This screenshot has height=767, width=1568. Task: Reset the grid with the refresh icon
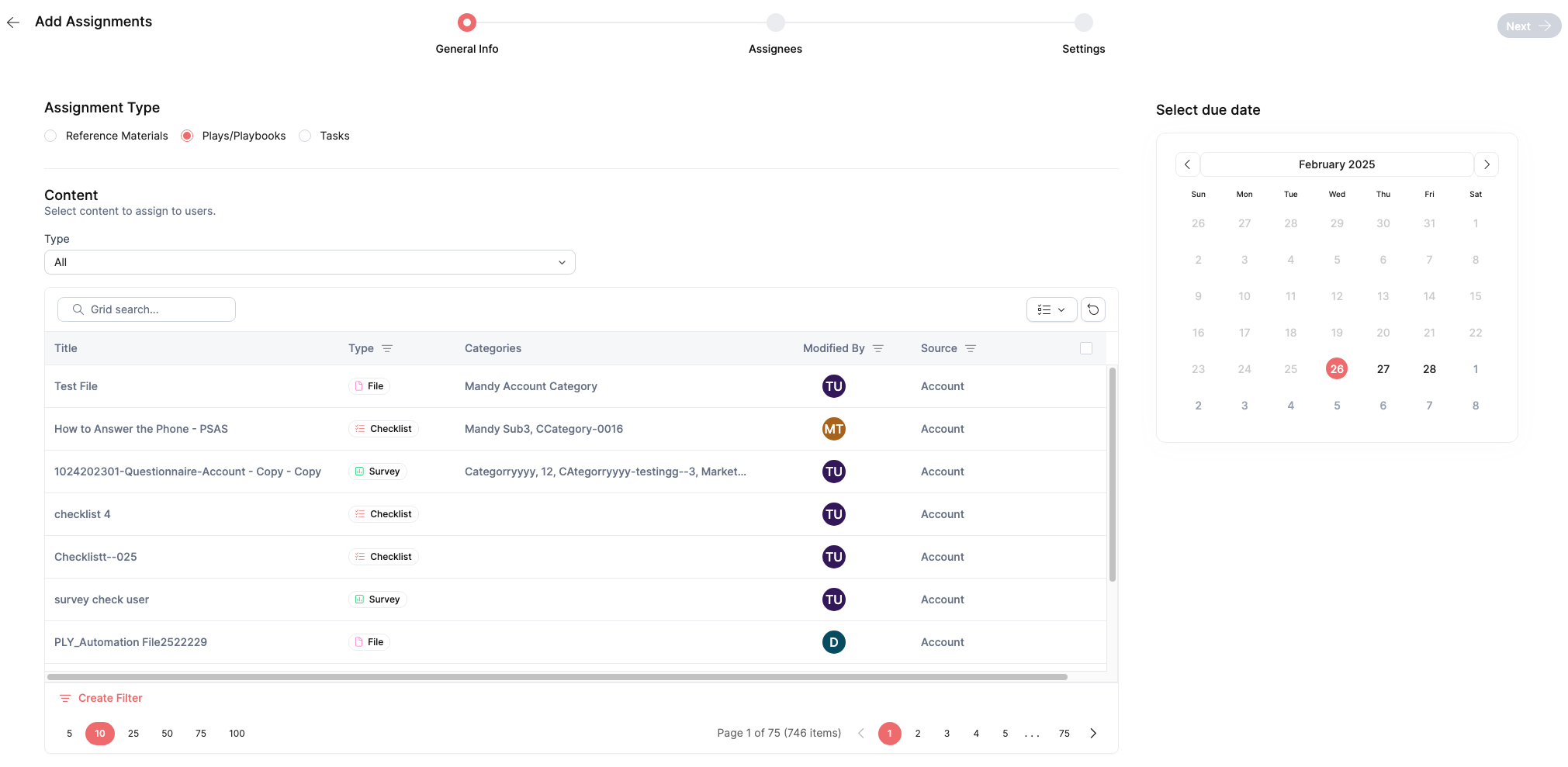[1093, 309]
